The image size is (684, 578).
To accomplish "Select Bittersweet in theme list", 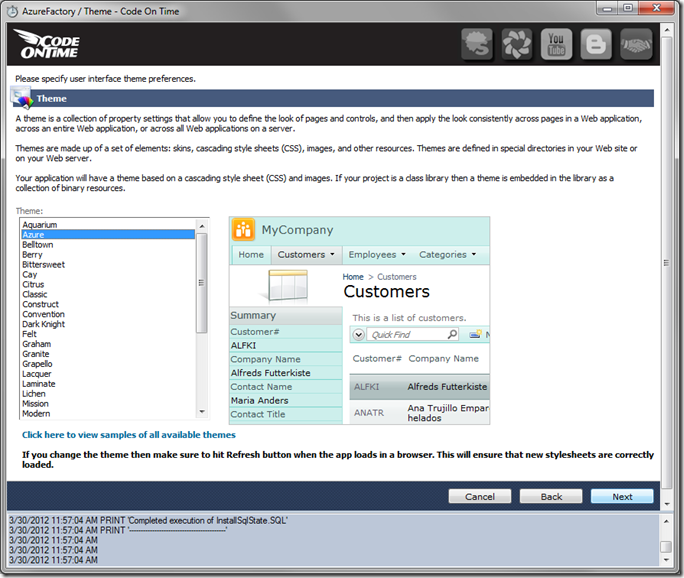I will (x=108, y=264).
